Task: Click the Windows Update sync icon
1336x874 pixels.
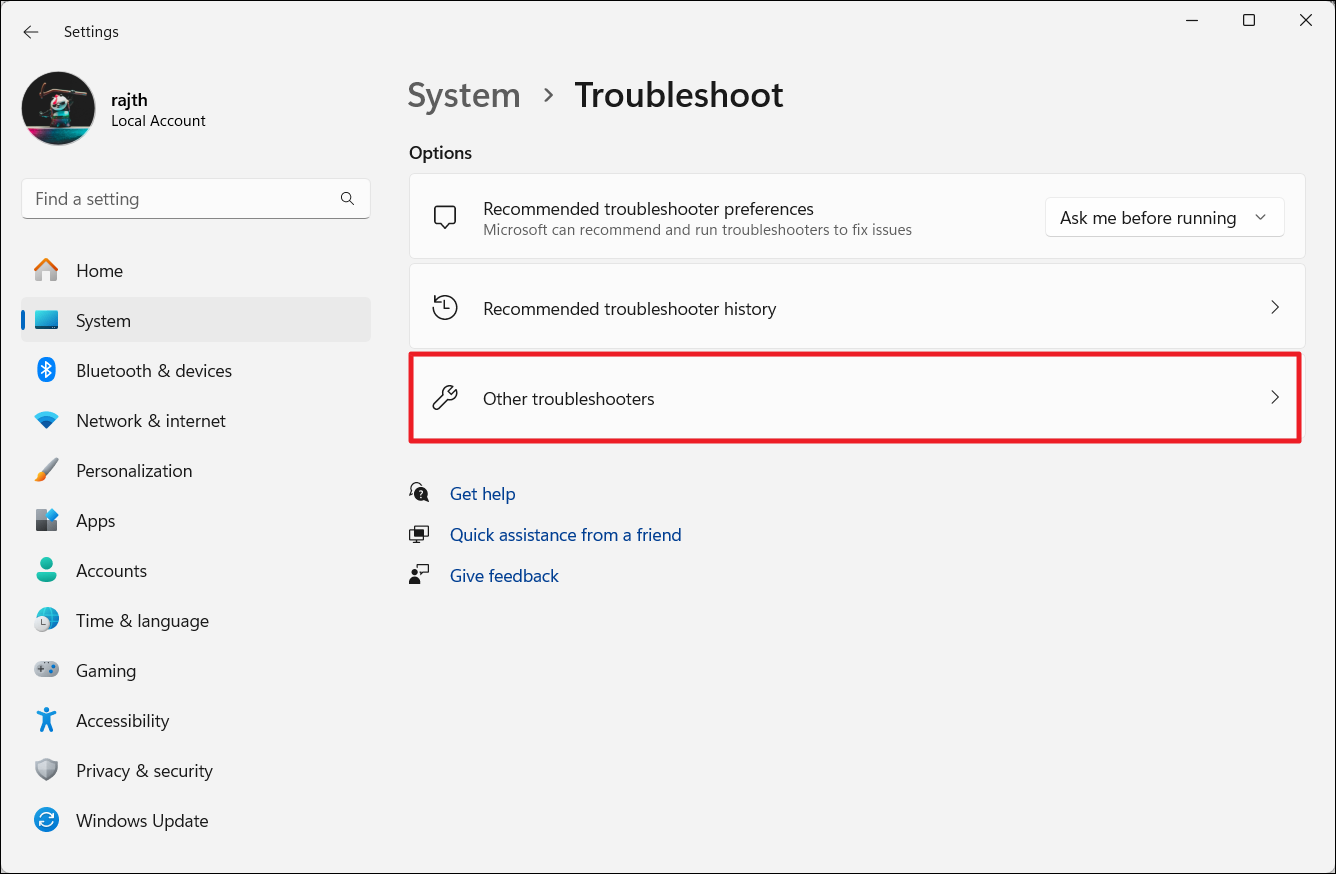Action: point(46,821)
